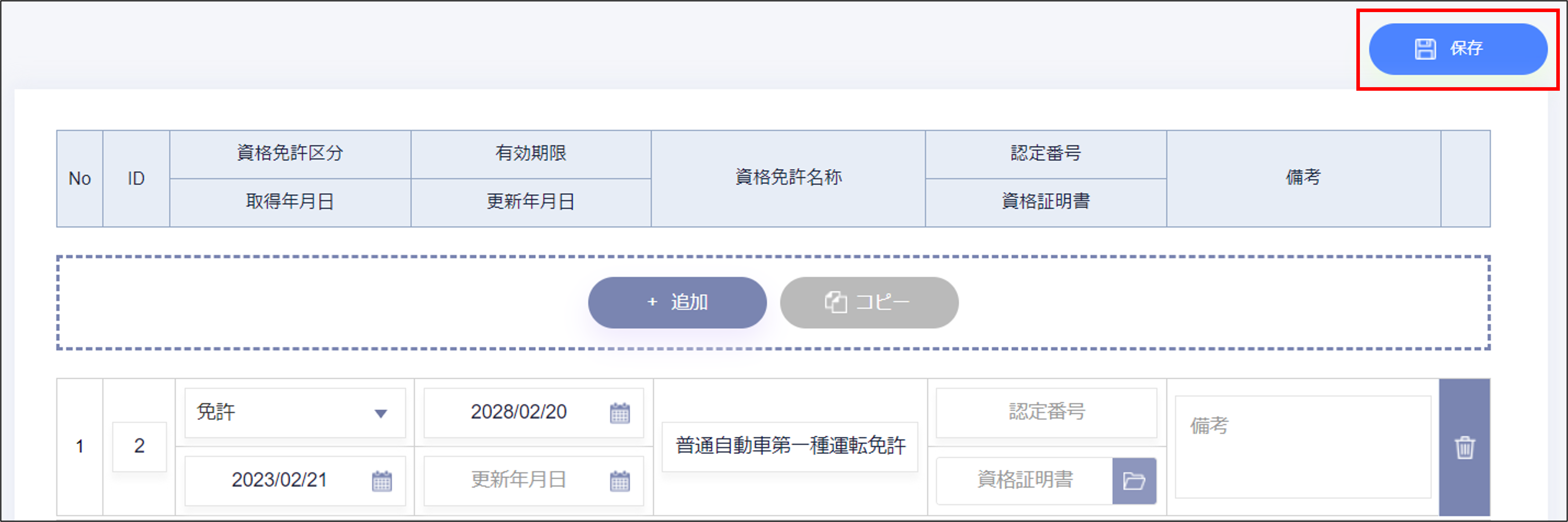
Task: Click the 資格免許名称 column header
Action: (788, 178)
